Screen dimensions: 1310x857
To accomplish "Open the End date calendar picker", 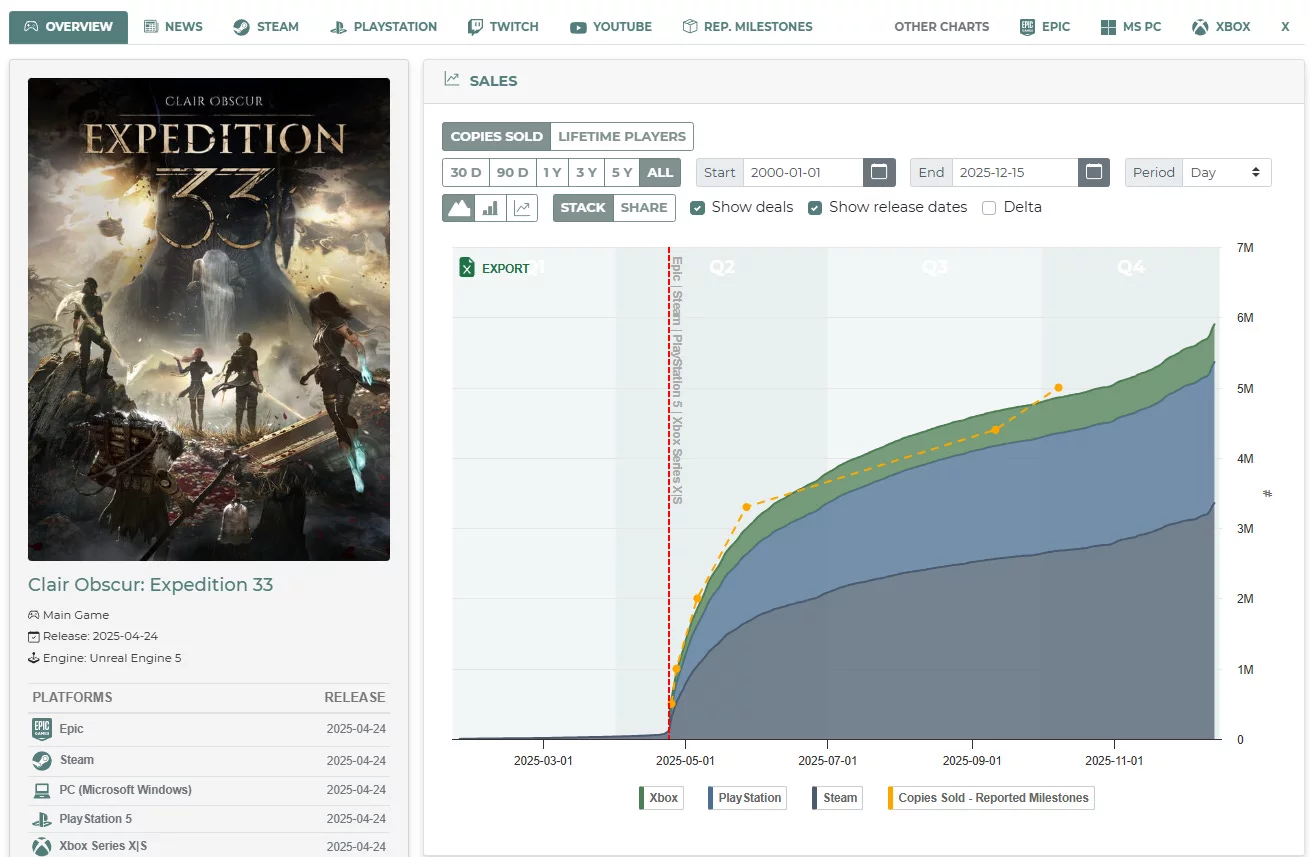I will 1094,172.
